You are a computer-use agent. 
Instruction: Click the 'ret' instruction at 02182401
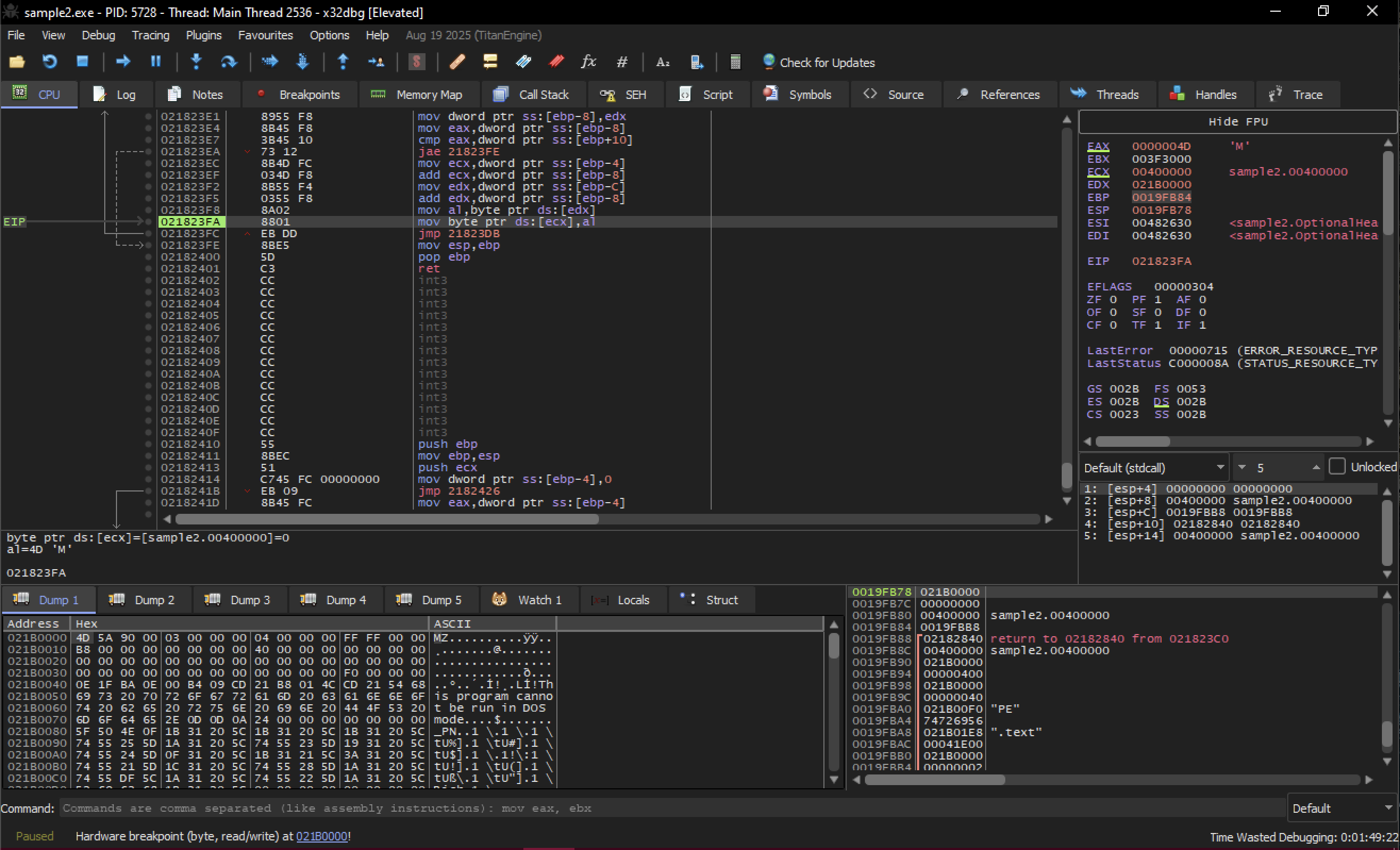tap(428, 268)
